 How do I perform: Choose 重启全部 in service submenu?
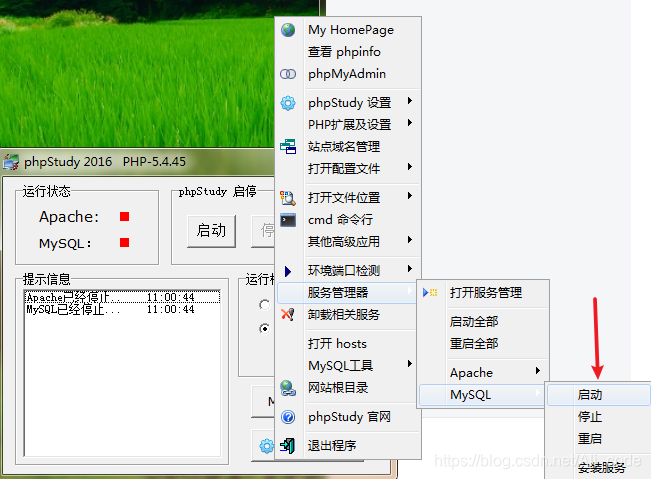click(483, 344)
